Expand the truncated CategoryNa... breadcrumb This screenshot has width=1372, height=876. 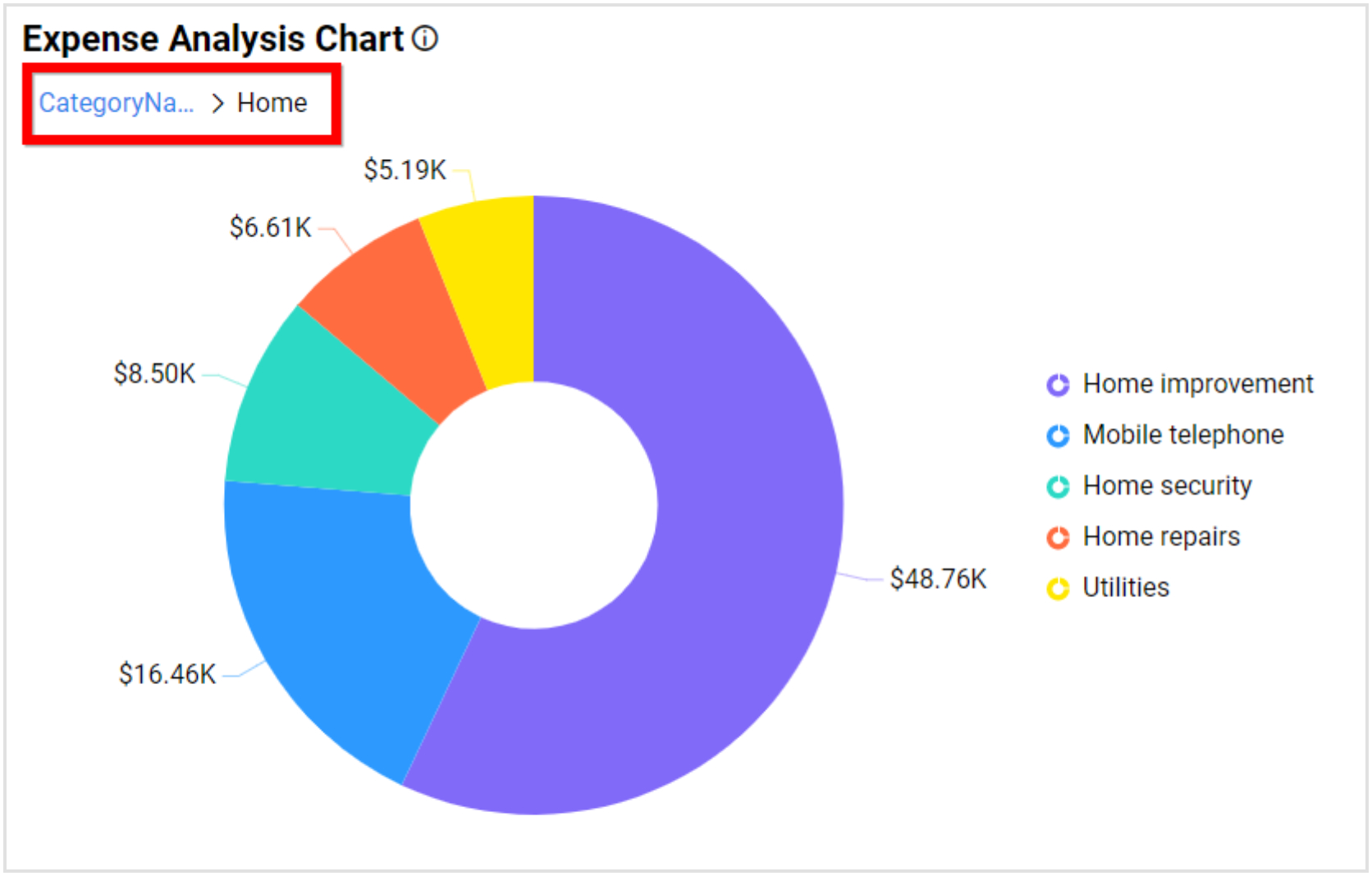pyautogui.click(x=117, y=103)
